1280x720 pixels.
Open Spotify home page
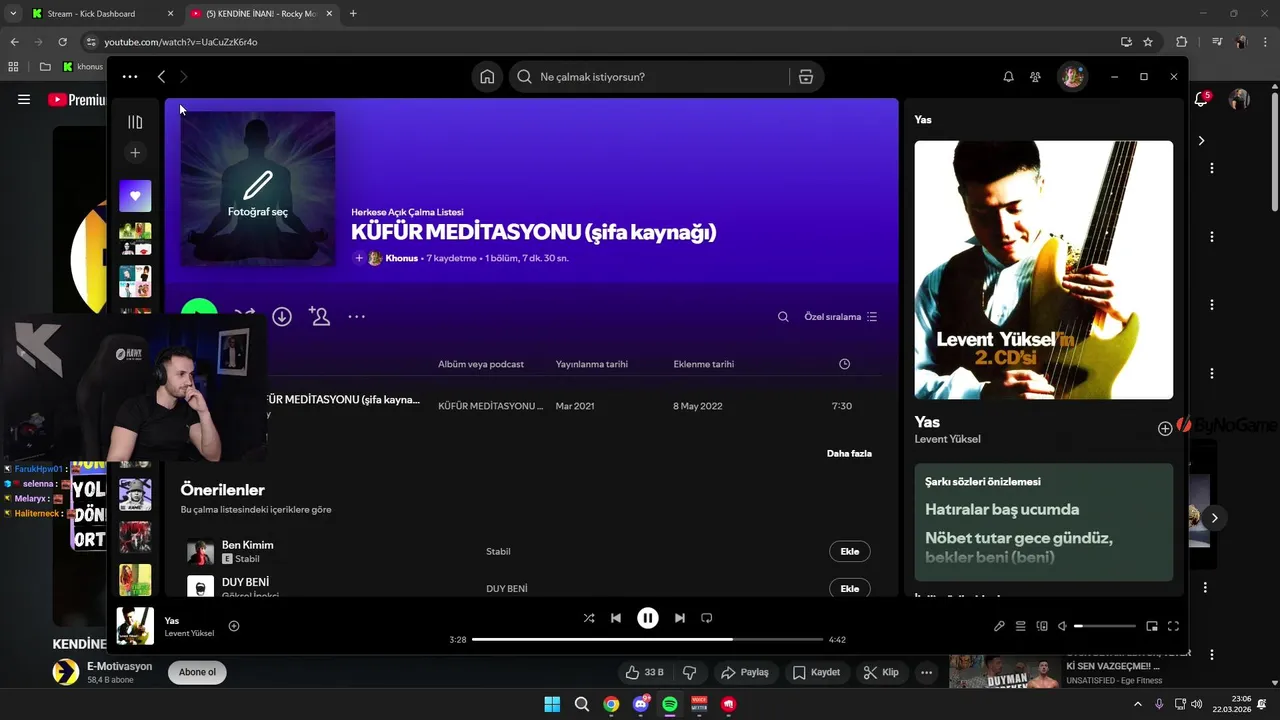click(x=487, y=77)
